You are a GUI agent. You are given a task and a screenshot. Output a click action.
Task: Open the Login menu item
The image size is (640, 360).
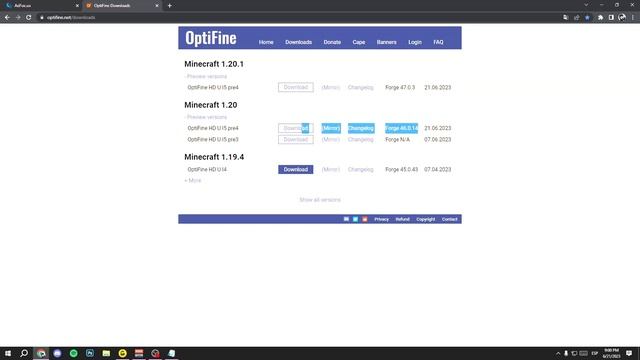415,42
